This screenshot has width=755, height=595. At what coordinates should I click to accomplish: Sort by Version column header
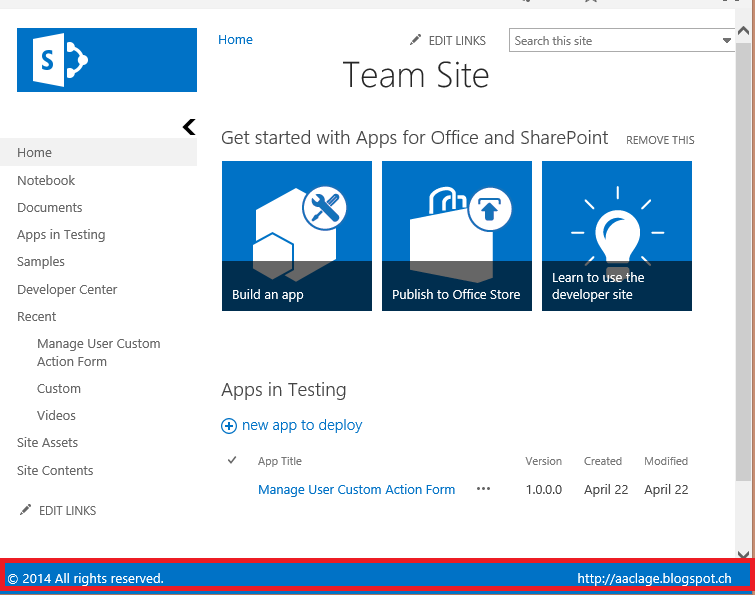(x=544, y=461)
